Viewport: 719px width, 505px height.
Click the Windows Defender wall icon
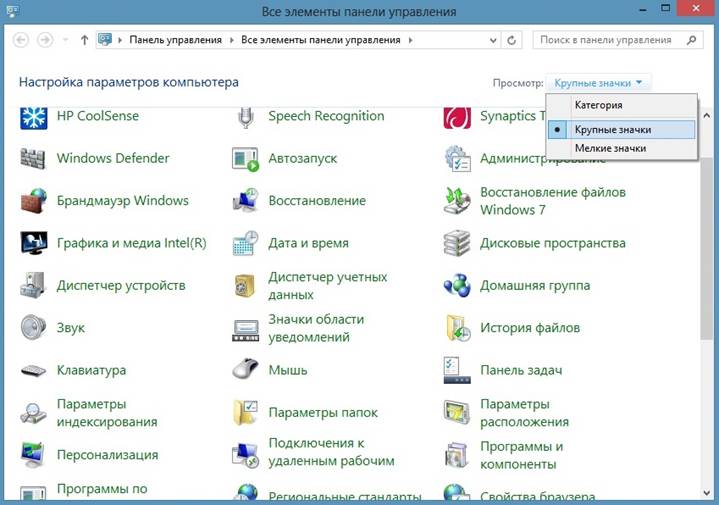[x=33, y=159]
